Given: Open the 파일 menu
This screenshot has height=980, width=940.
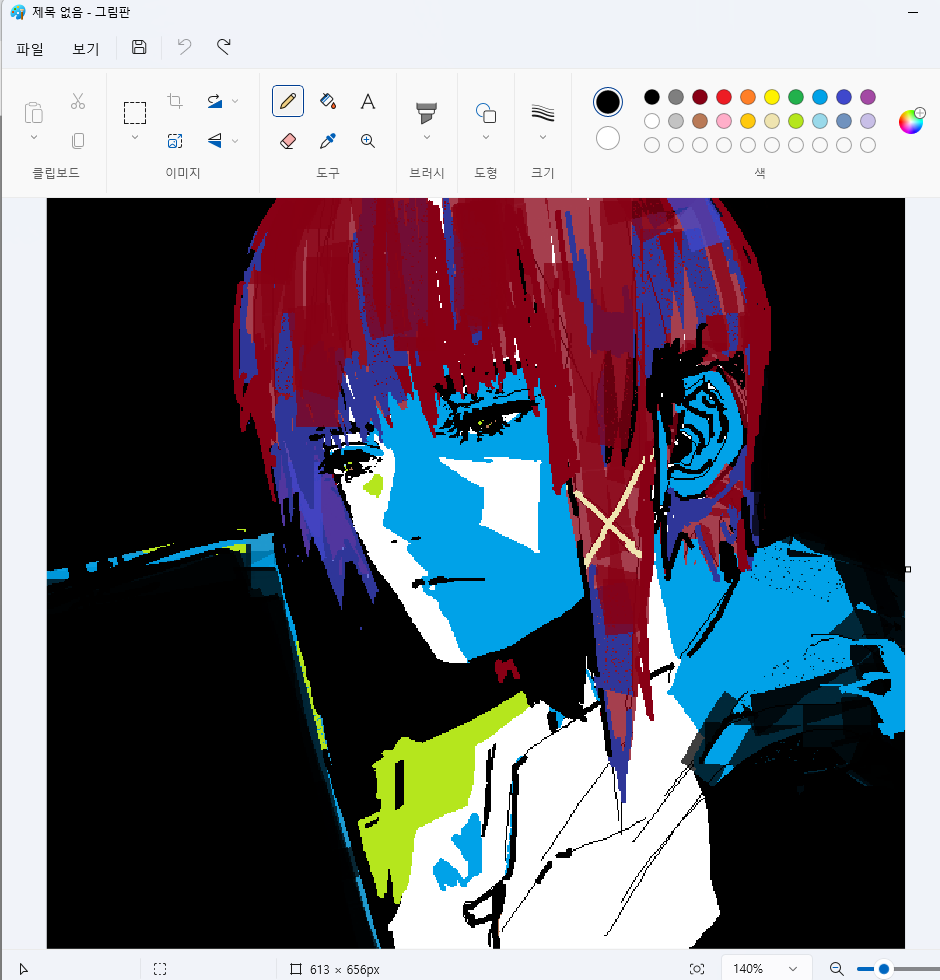Looking at the screenshot, I should pos(29,49).
